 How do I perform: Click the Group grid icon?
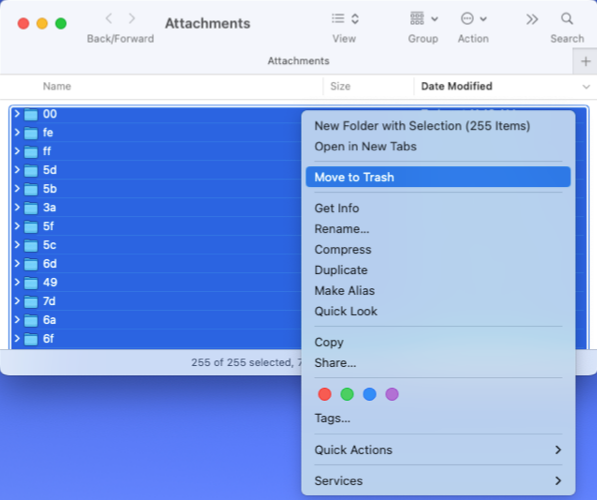417,19
